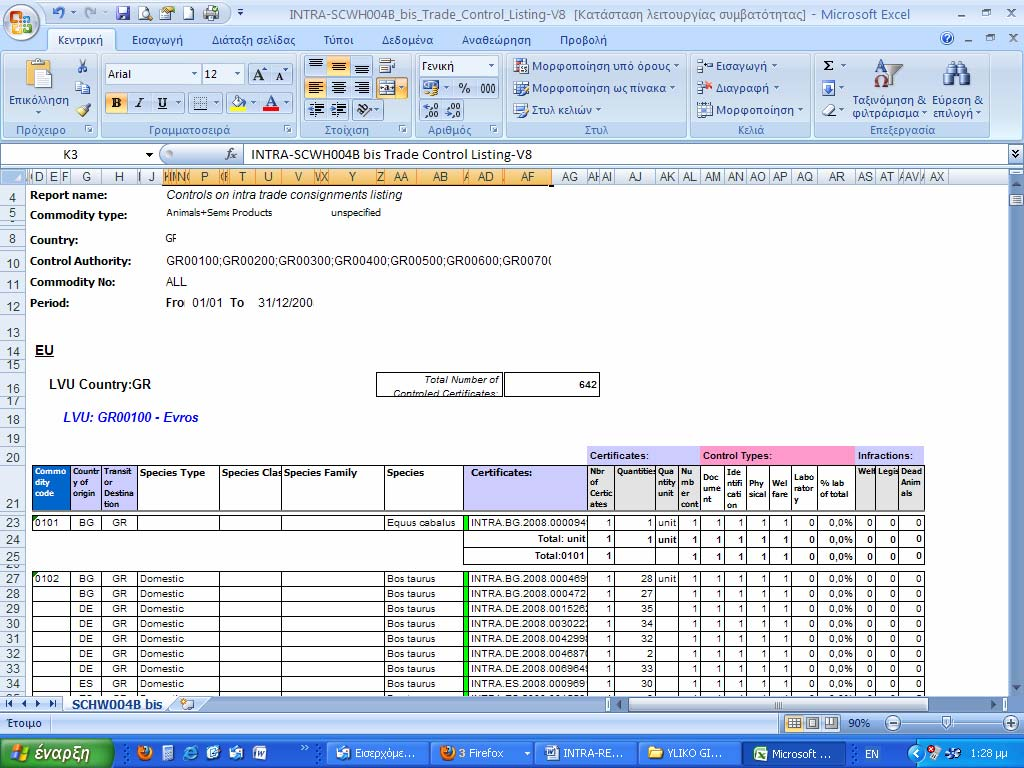Click Εισαγωγή cells insert button
Screen dimensions: 1024x768
tap(737, 66)
